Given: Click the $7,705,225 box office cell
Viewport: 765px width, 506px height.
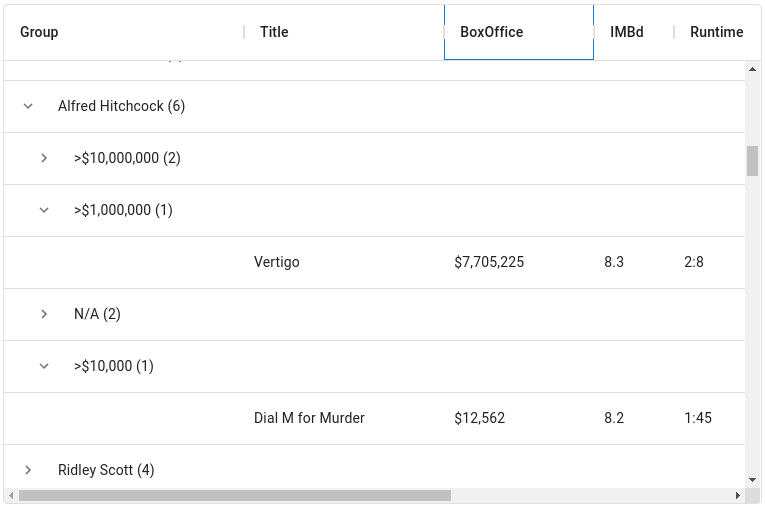Looking at the screenshot, I should (x=489, y=262).
